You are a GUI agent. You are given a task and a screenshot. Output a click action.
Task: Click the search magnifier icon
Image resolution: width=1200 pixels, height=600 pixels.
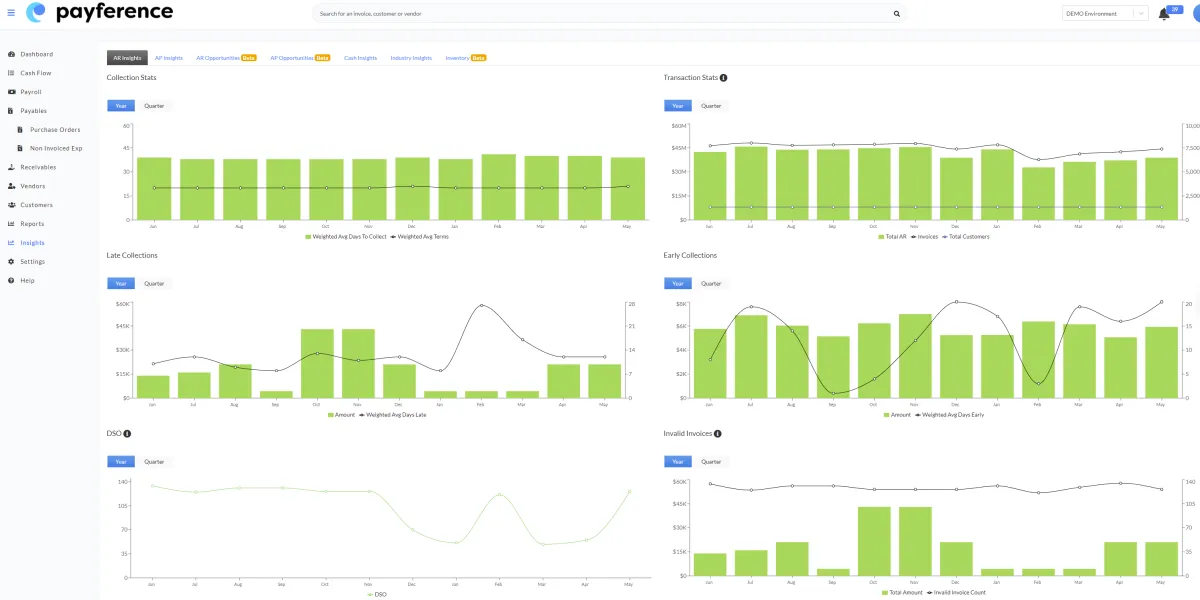[896, 14]
